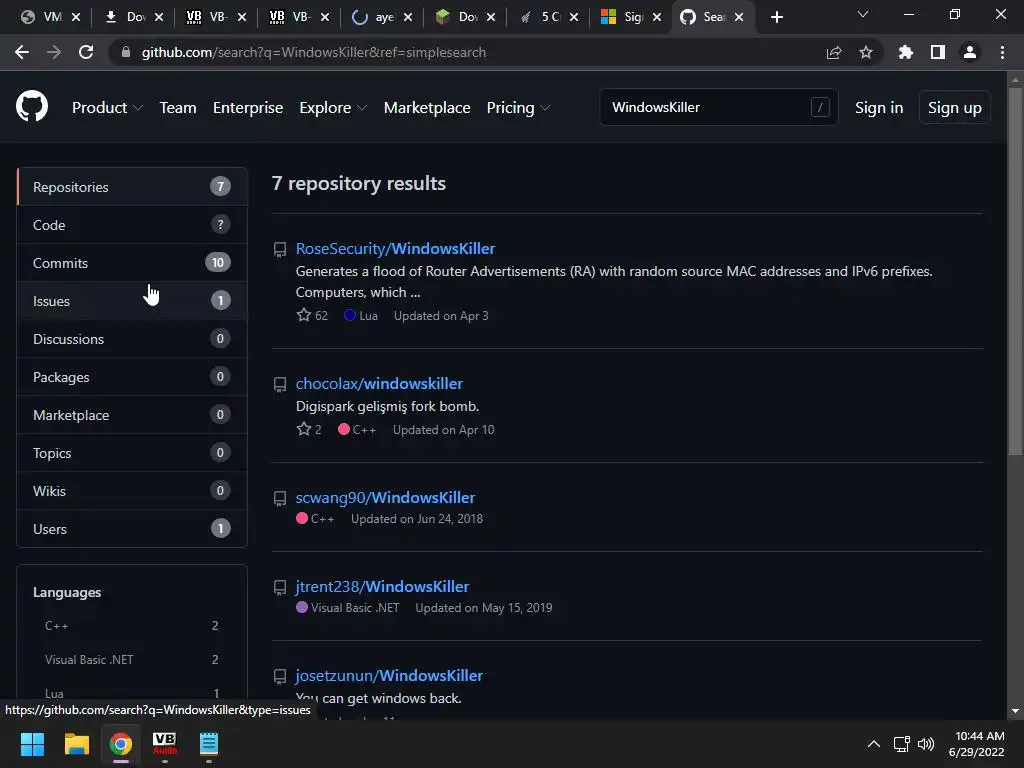Click Sign in link
1024x768 pixels.
coord(879,108)
